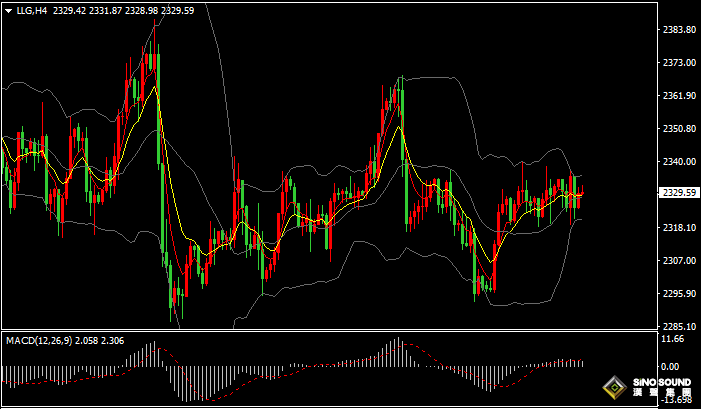Viewport: 701px width, 409px height.
Task: Click the Sino Sound diamond logo icon
Action: (x=613, y=387)
